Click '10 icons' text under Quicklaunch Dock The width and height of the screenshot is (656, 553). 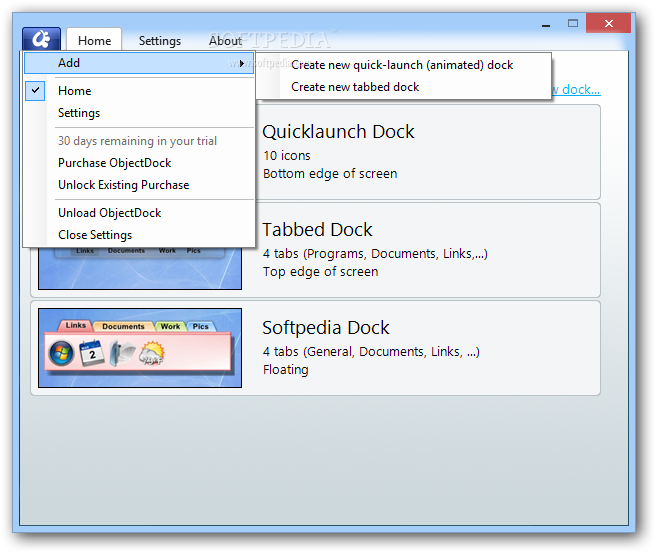[287, 156]
